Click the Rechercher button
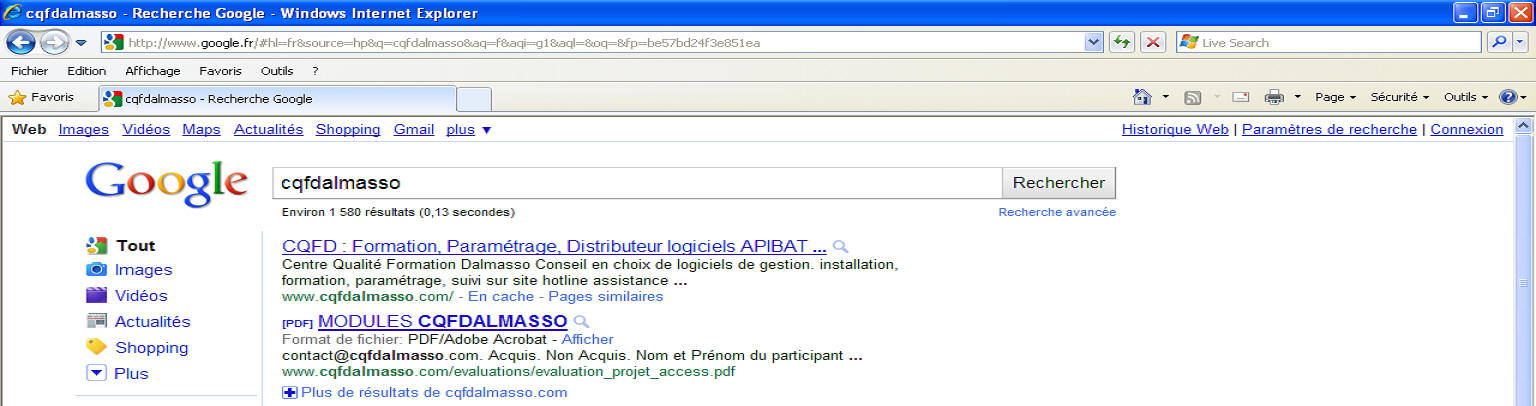The height and width of the screenshot is (406, 1536). click(x=1059, y=183)
